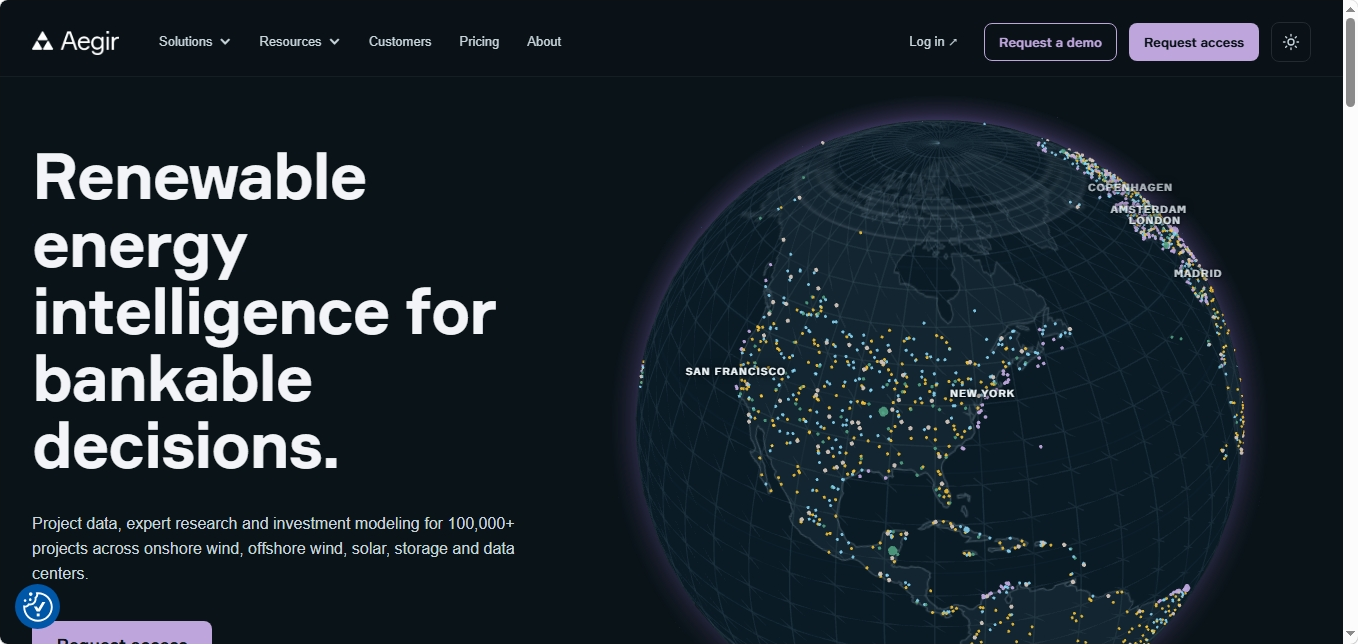Click the project data description paragraph

click(x=274, y=548)
